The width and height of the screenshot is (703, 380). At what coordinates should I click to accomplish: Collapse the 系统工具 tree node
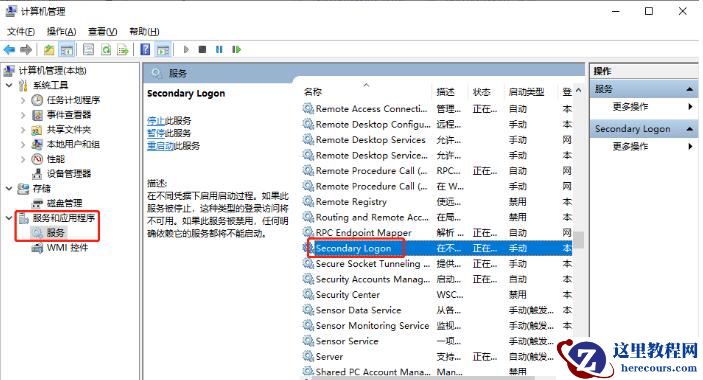(x=9, y=85)
